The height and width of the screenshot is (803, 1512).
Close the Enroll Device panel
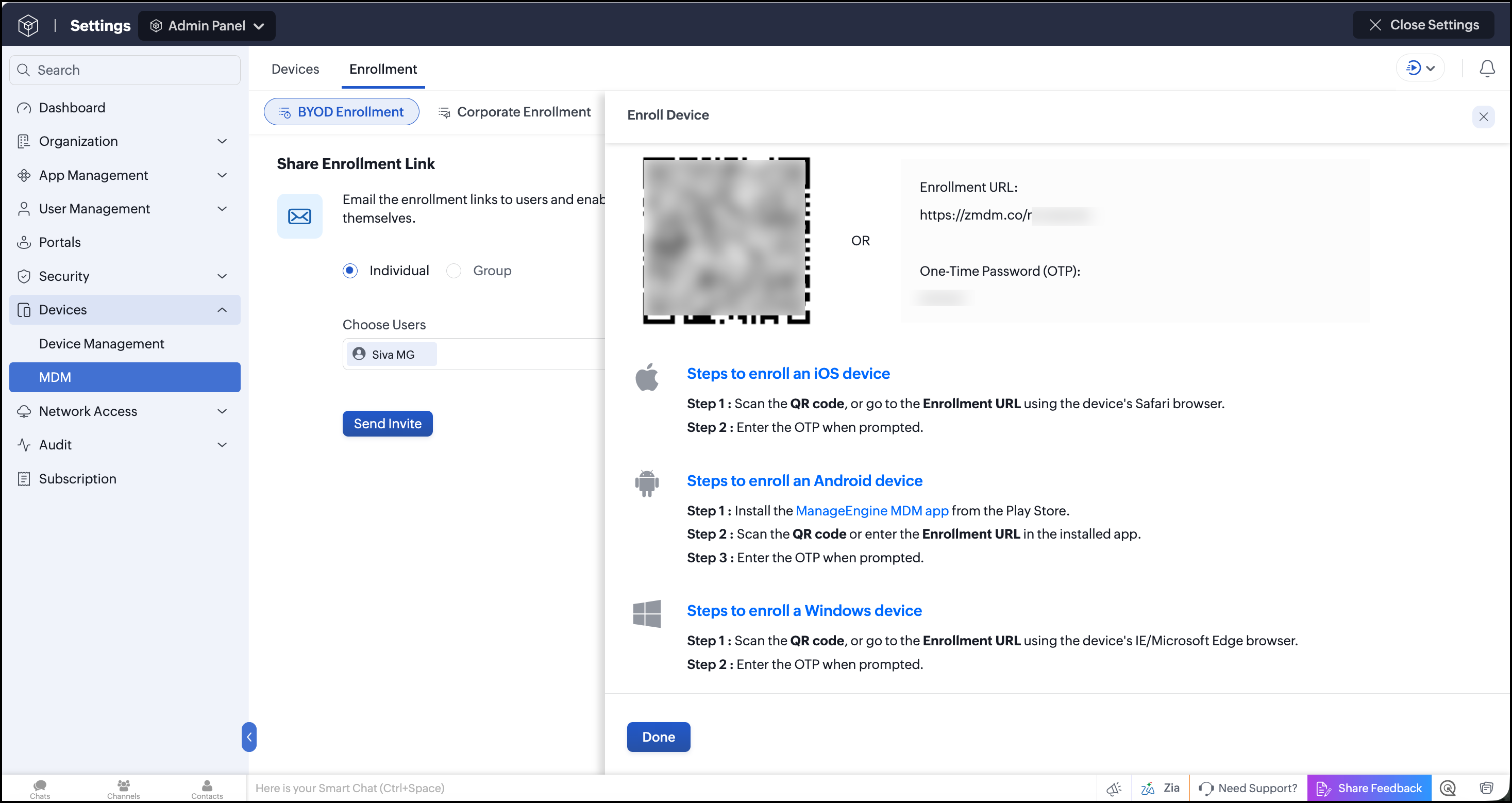[1483, 116]
